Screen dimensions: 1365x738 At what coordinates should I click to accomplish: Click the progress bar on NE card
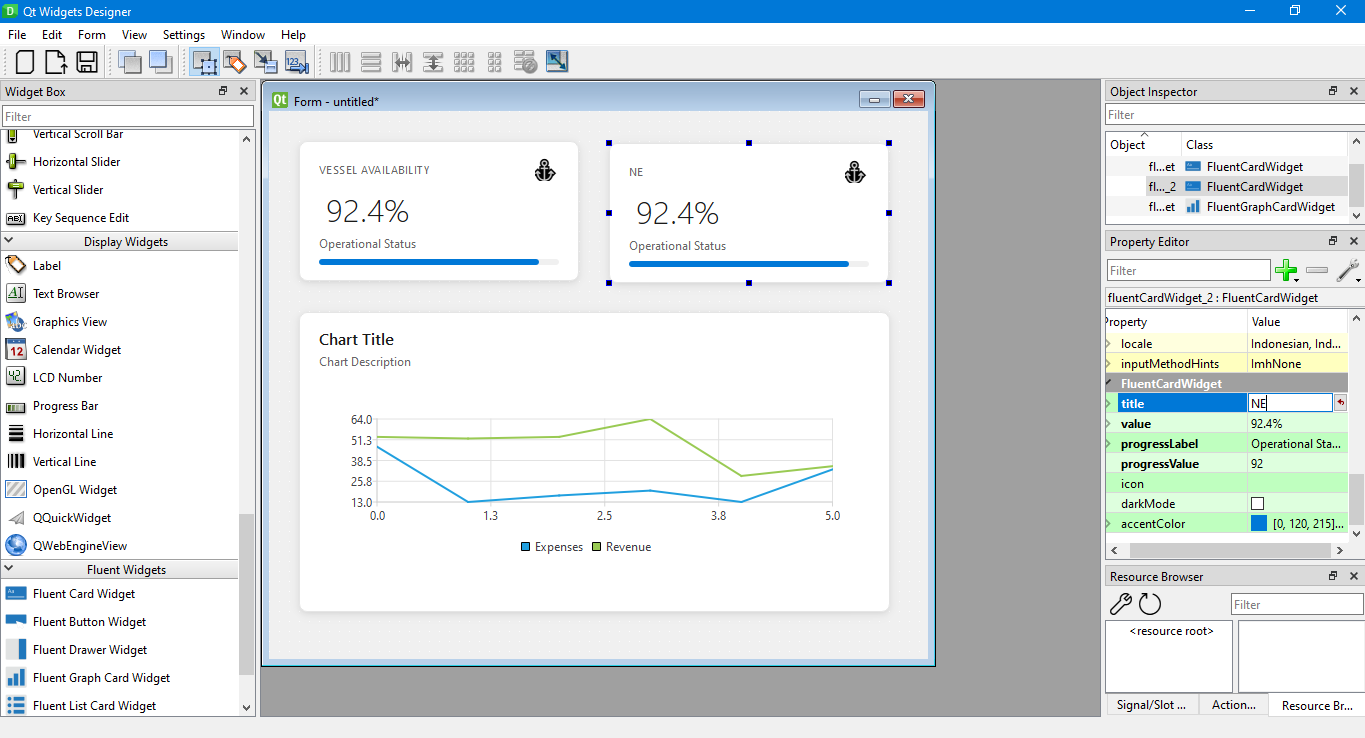(749, 264)
